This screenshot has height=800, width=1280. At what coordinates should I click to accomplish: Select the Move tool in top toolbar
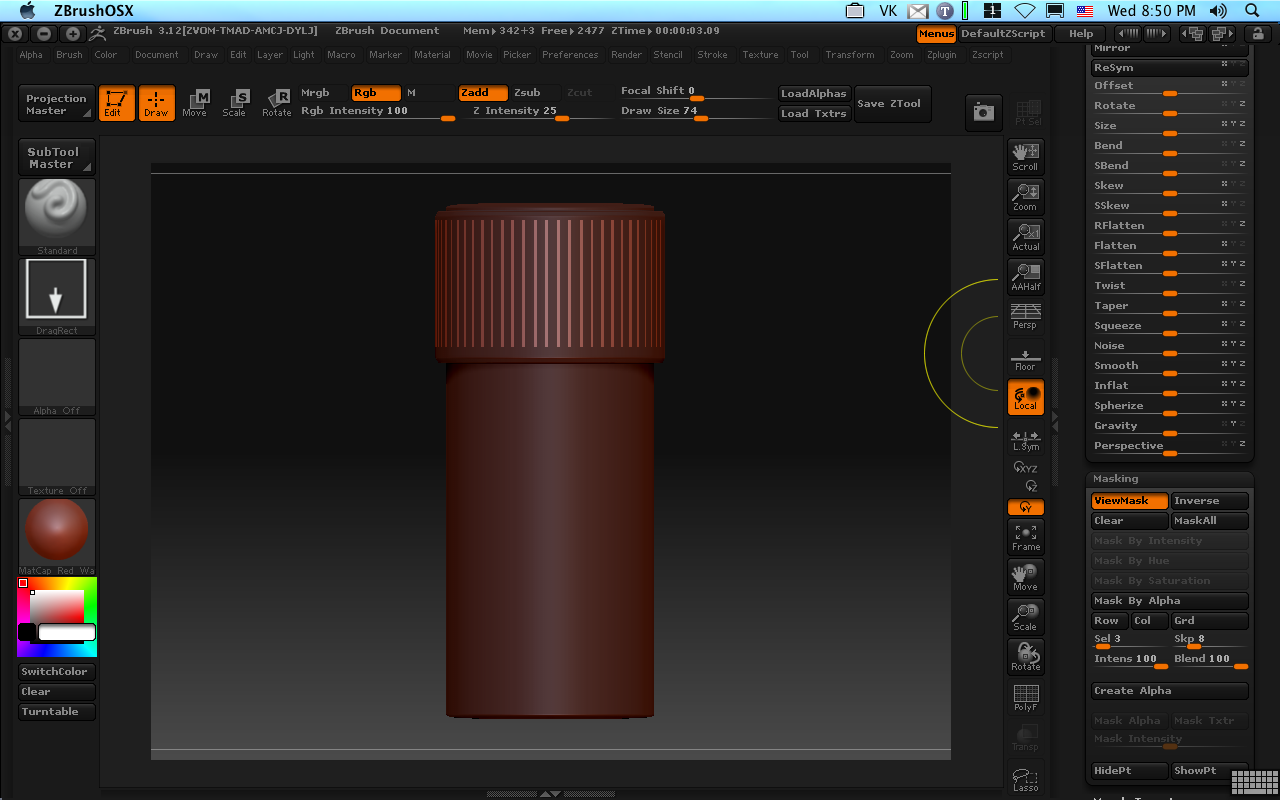pyautogui.click(x=195, y=103)
